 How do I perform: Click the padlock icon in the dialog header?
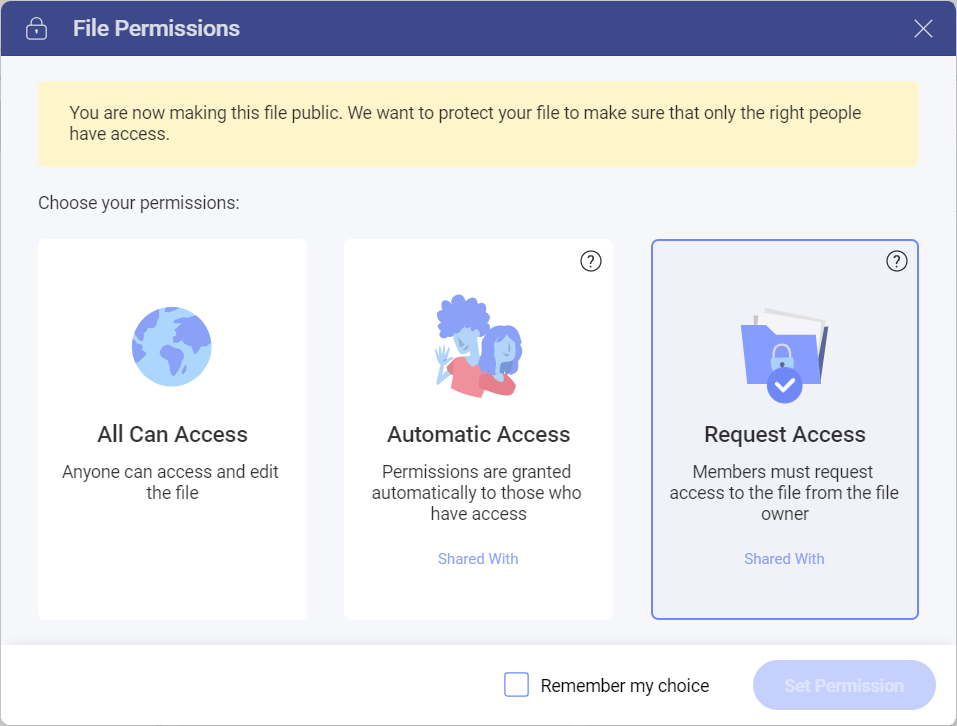[36, 28]
